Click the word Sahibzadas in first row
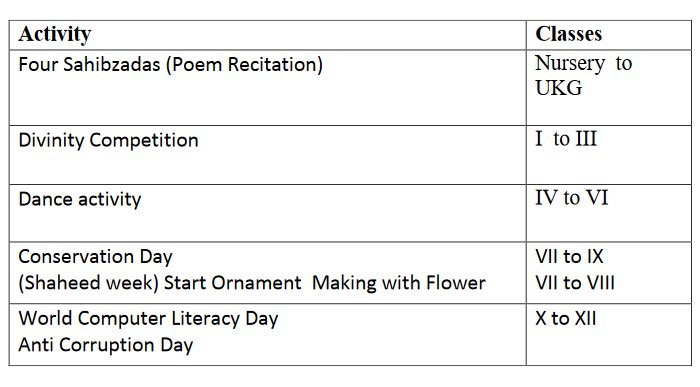The height and width of the screenshot is (387, 700). (x=111, y=65)
